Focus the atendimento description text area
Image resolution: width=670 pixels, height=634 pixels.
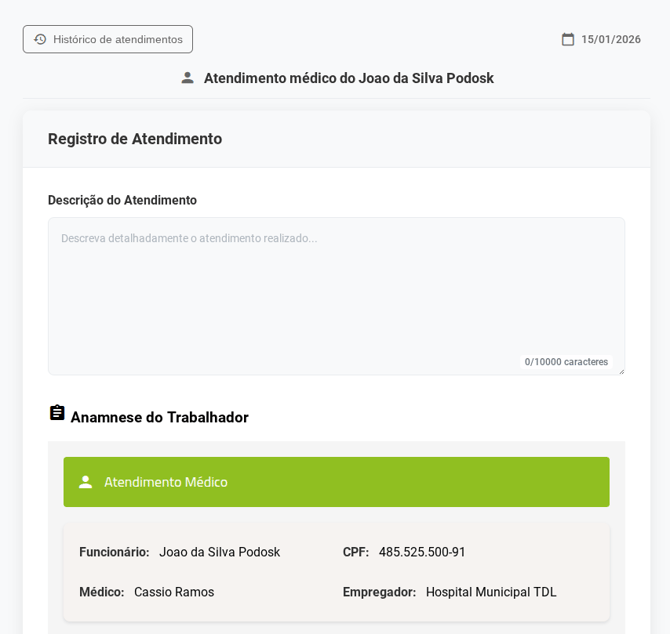pos(336,290)
